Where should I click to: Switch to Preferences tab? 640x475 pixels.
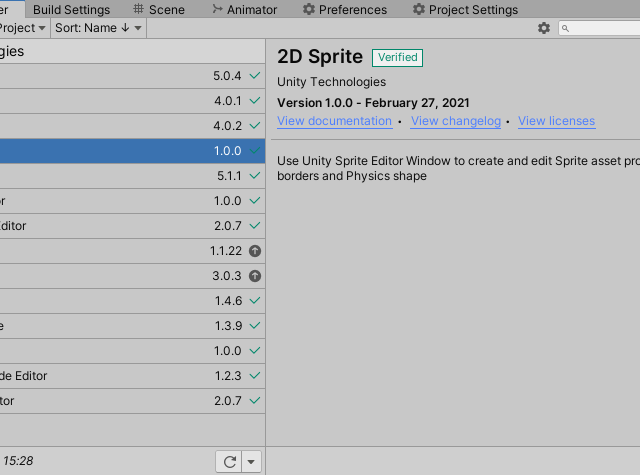pyautogui.click(x=345, y=9)
